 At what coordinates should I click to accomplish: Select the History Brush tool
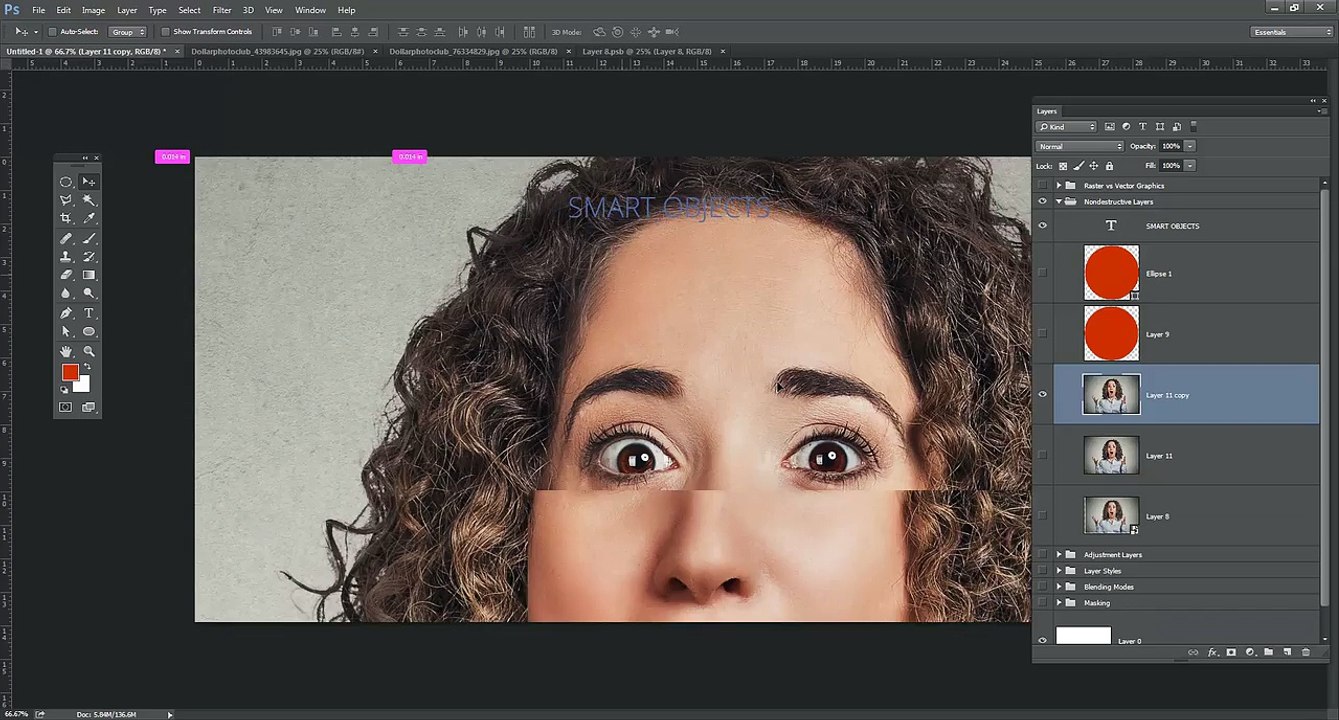point(89,257)
